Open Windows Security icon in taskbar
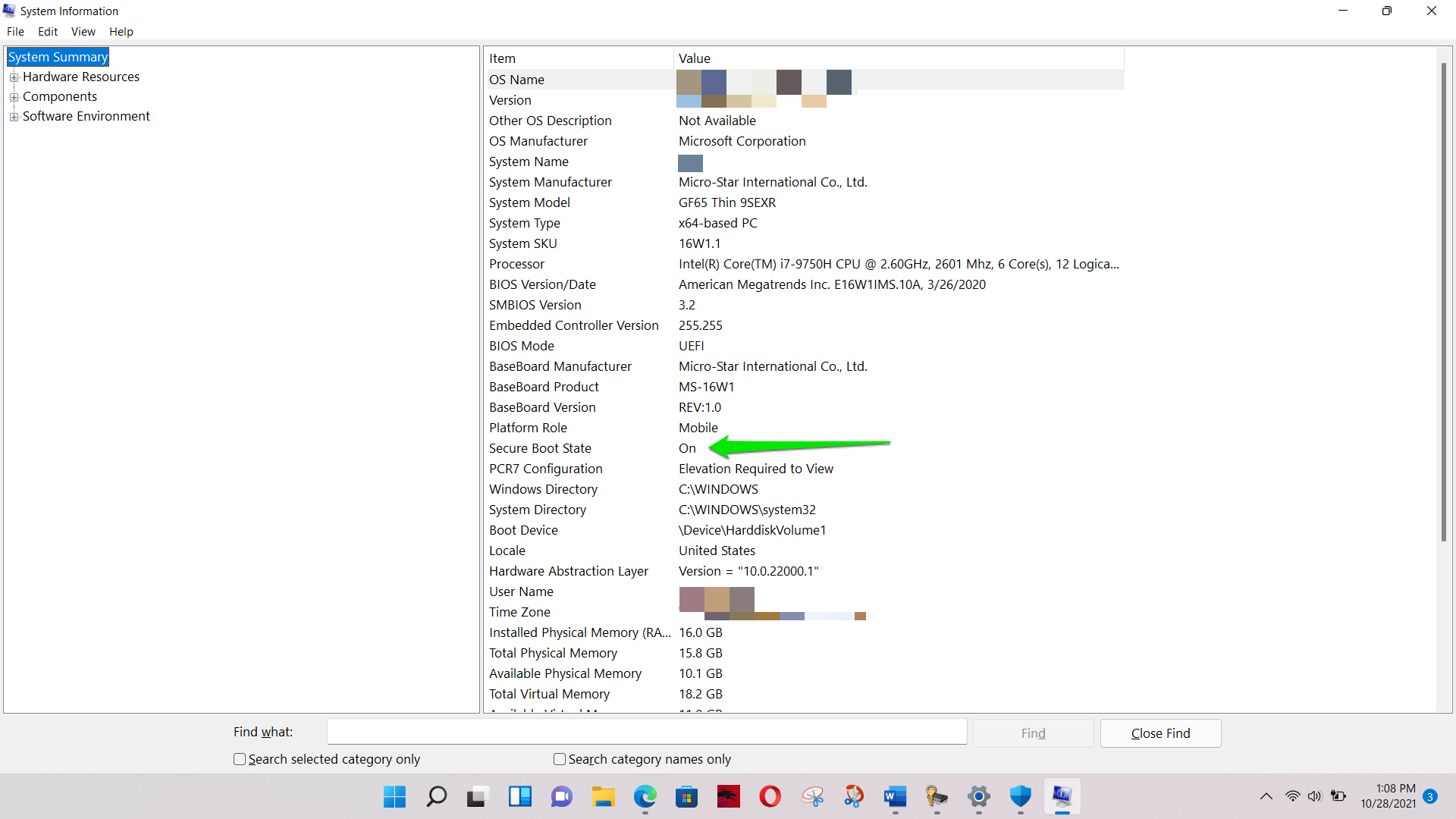 [1019, 796]
